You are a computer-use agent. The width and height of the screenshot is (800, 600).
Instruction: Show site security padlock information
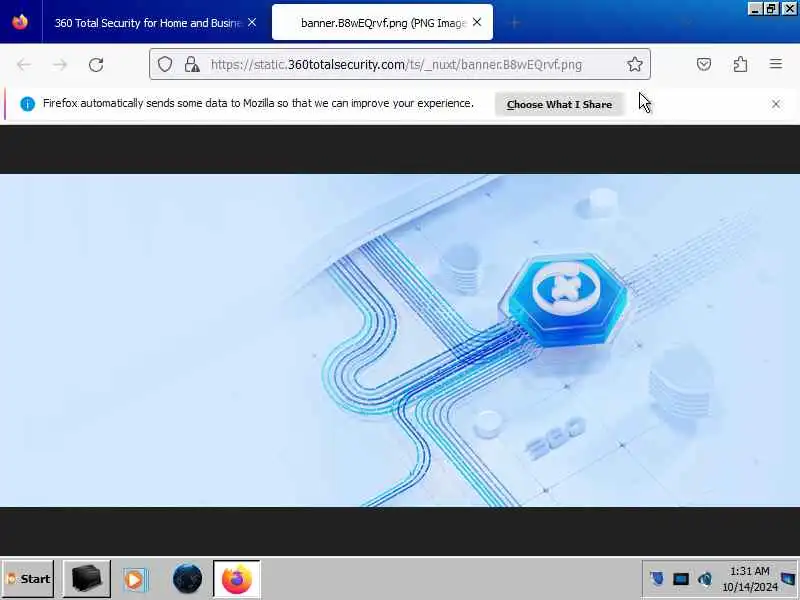click(x=192, y=64)
